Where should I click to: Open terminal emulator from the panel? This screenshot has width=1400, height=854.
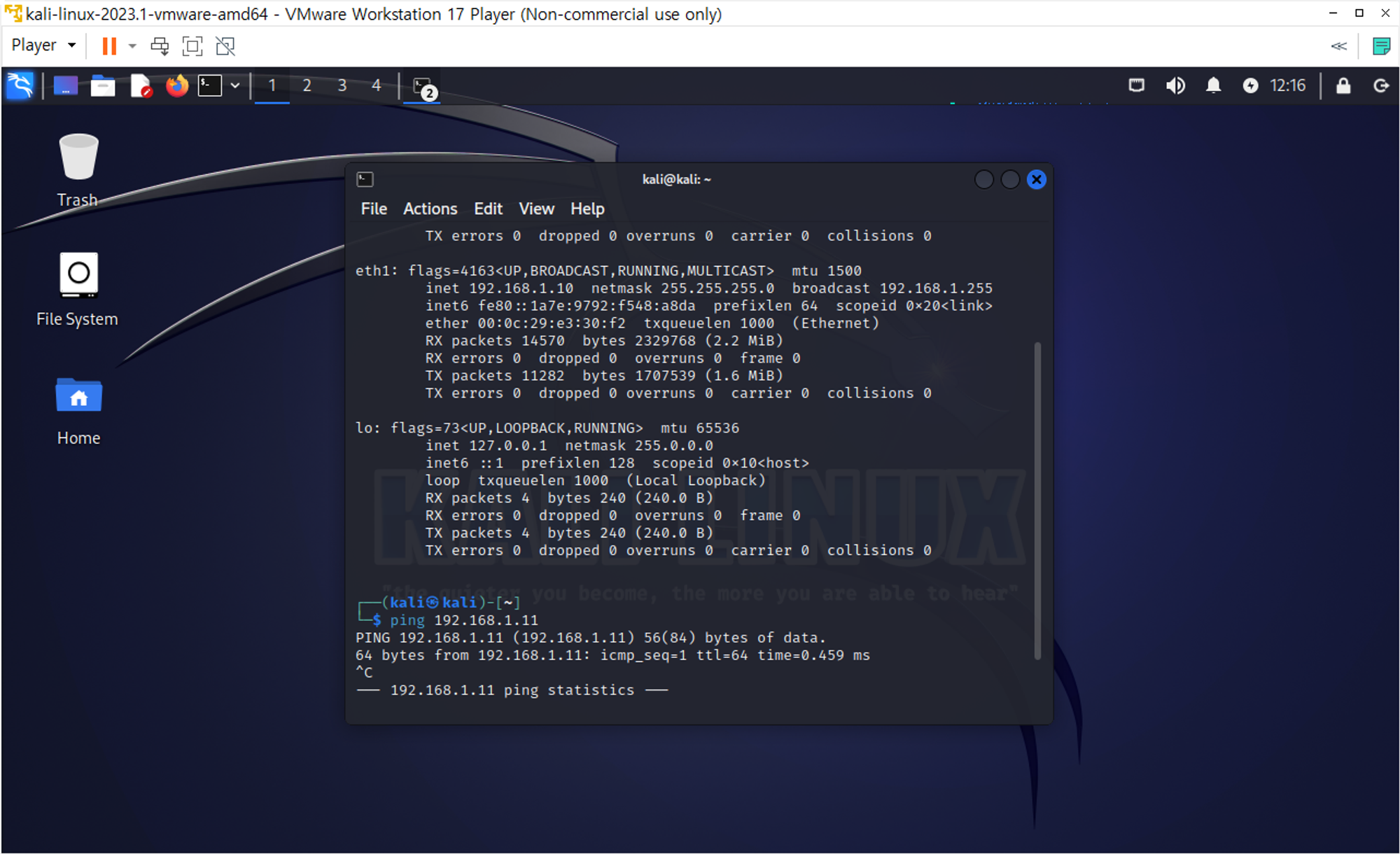[210, 85]
